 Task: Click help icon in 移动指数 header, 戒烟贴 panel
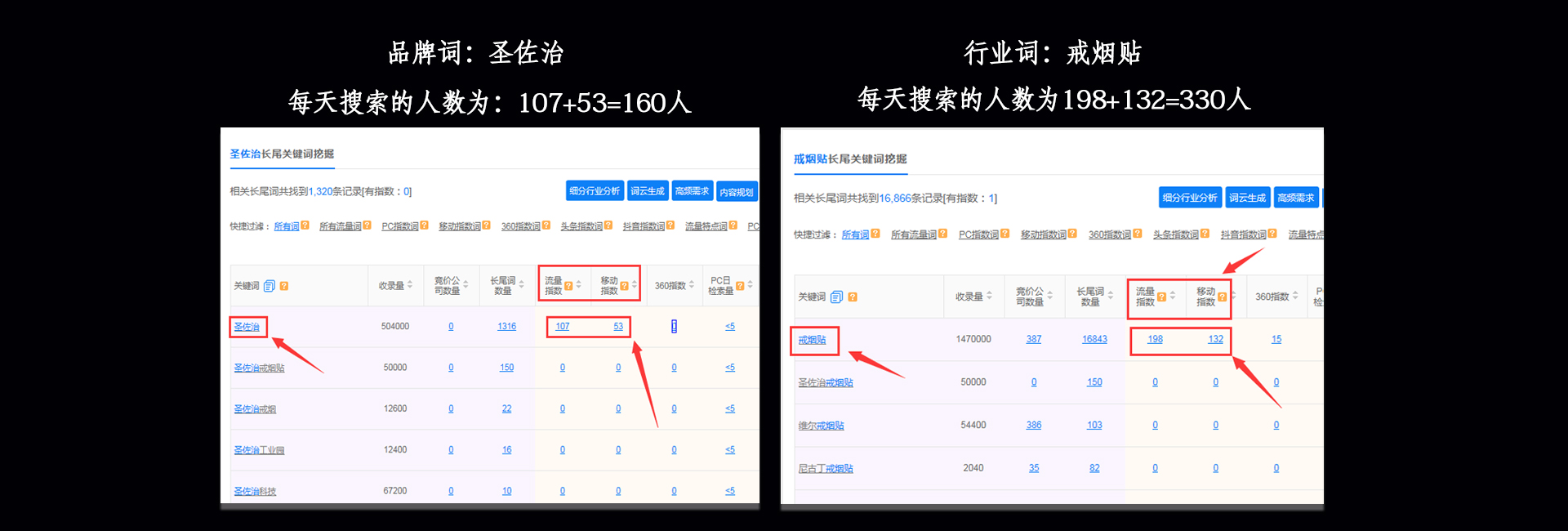tap(1222, 297)
